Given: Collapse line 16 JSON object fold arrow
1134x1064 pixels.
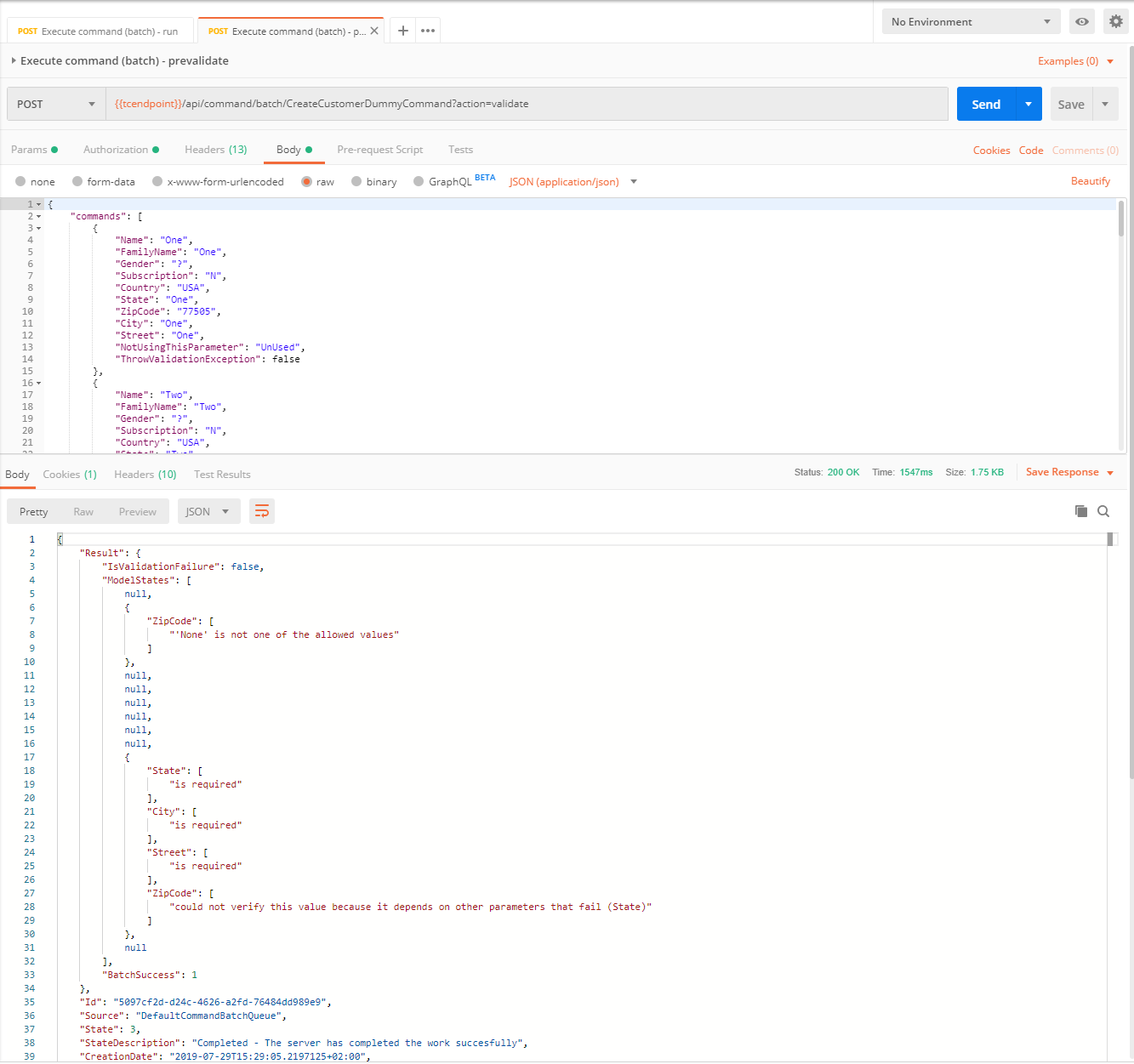Looking at the screenshot, I should click(x=38, y=384).
